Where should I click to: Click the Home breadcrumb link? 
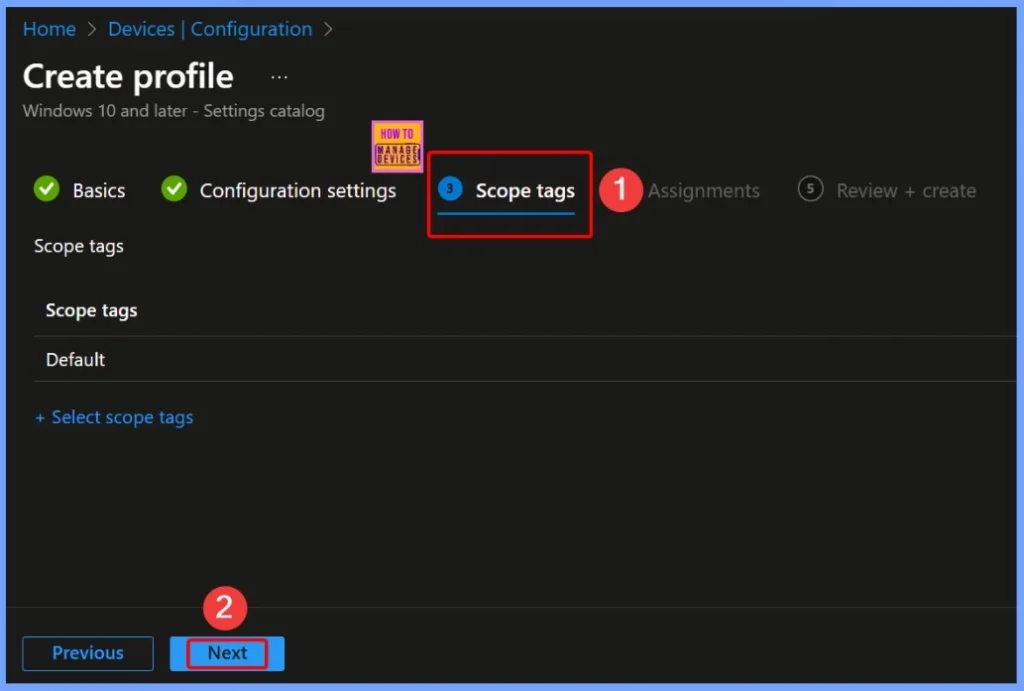(x=49, y=29)
